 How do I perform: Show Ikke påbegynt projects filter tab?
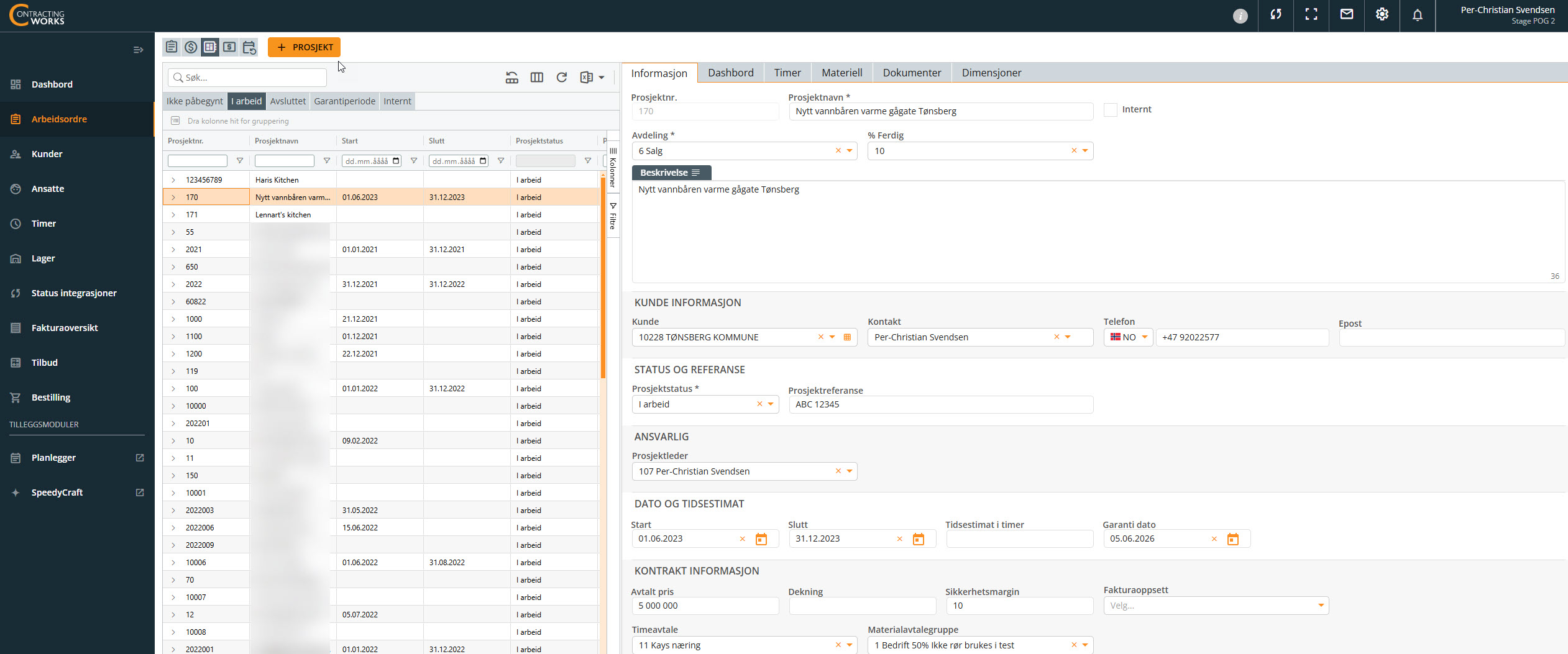195,101
